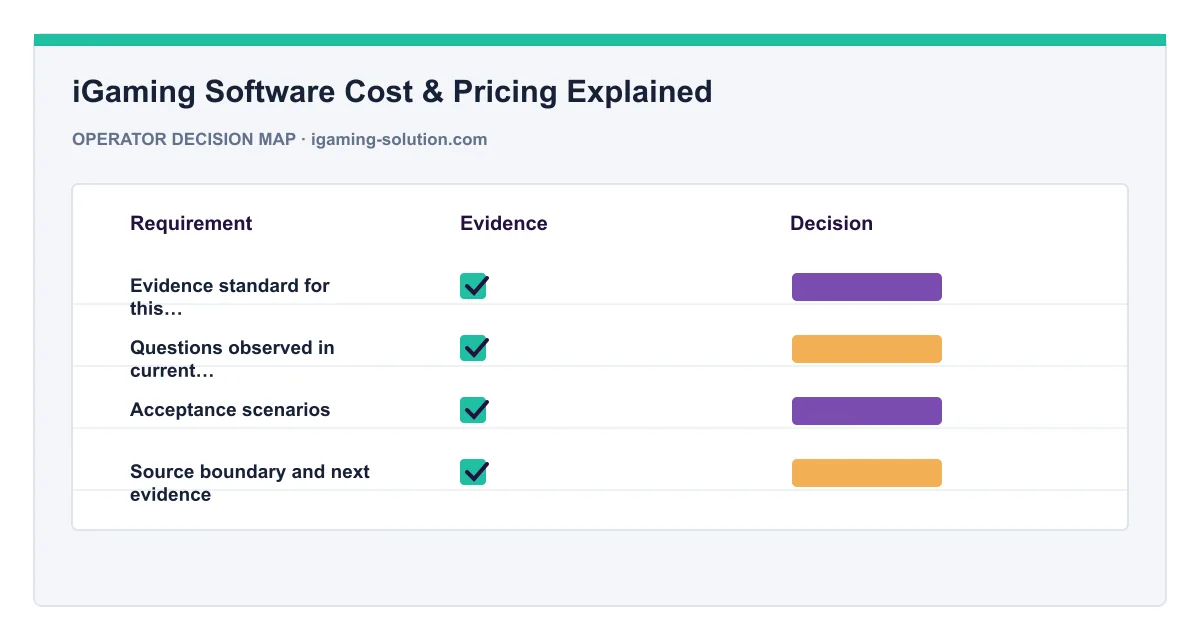Select purple decision bar for Evidence standard
Image resolution: width=1200 pixels, height=640 pixels.
coord(867,287)
